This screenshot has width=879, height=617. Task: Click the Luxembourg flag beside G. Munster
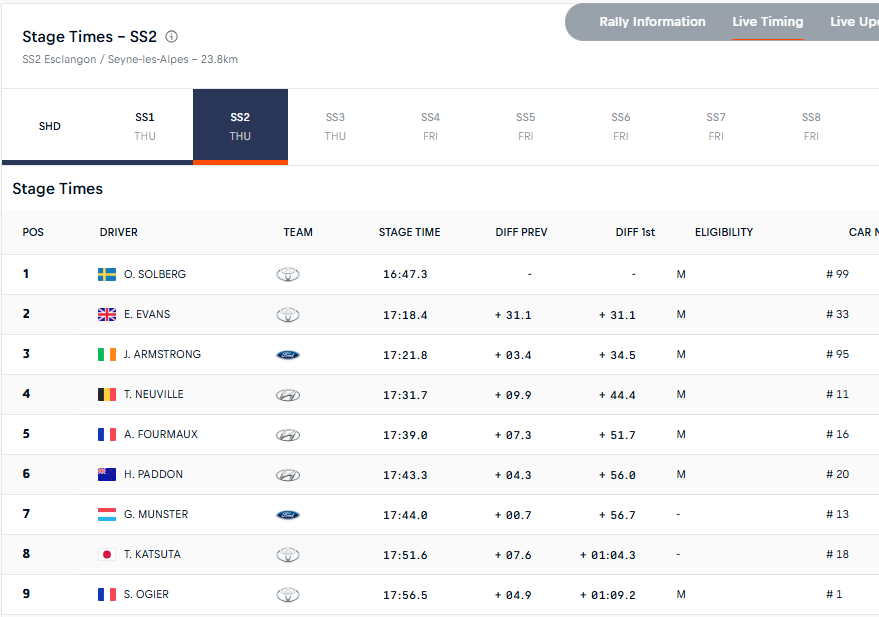click(x=107, y=514)
